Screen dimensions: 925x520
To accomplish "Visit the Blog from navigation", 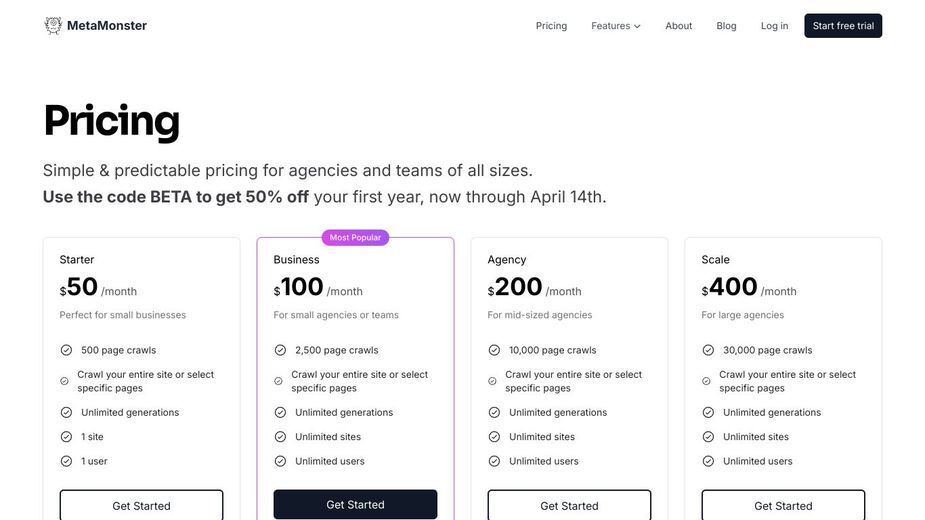I will (x=726, y=26).
